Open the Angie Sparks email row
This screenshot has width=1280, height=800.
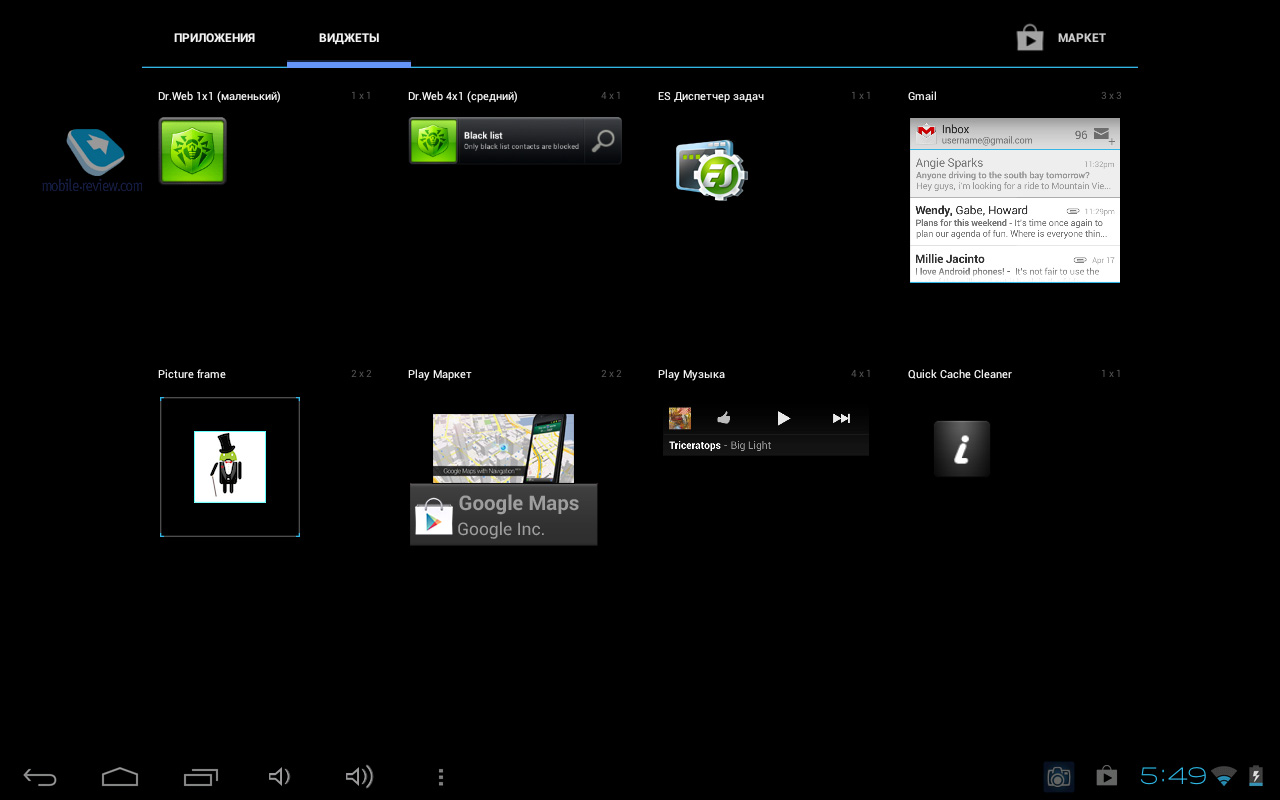tap(1015, 173)
